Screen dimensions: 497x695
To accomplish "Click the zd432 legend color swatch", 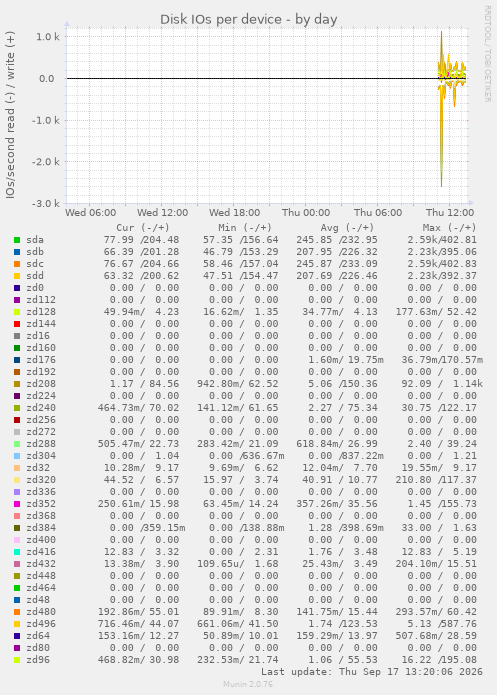I will (17, 564).
